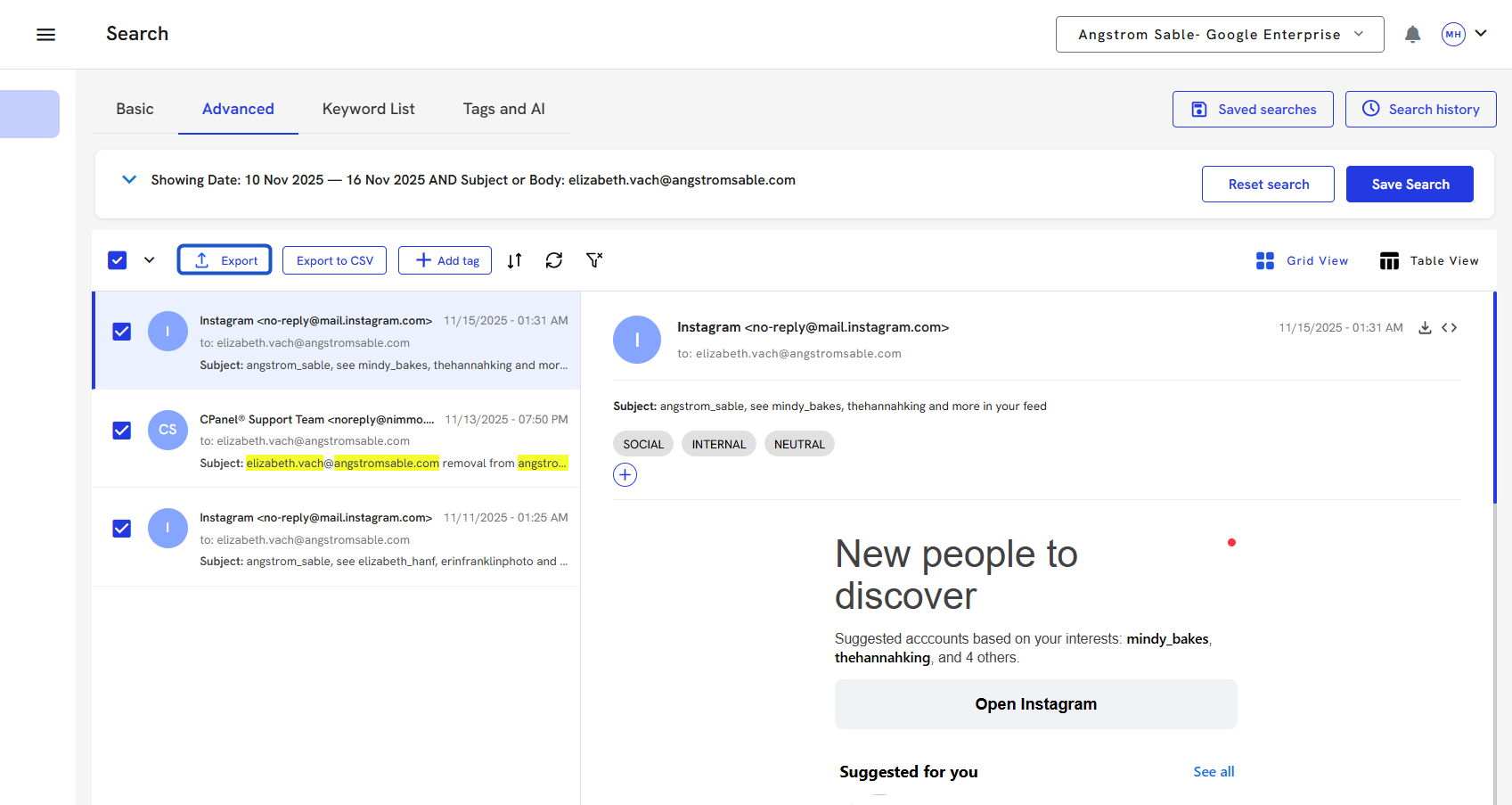
Task: Open selection options dropdown arrow
Action: coord(150,260)
